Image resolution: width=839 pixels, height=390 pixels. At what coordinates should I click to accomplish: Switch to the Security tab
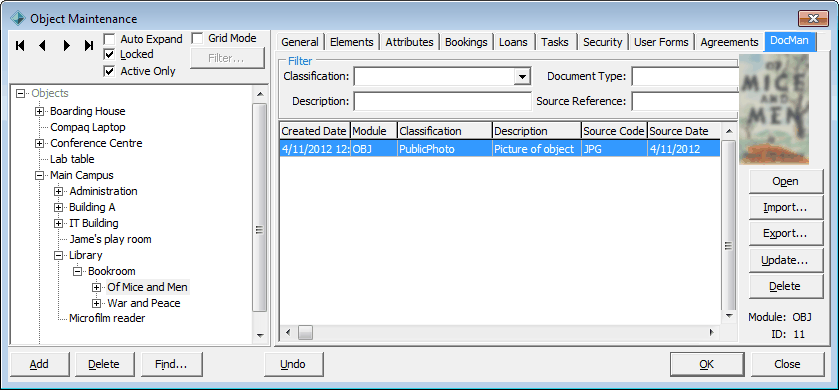click(602, 42)
